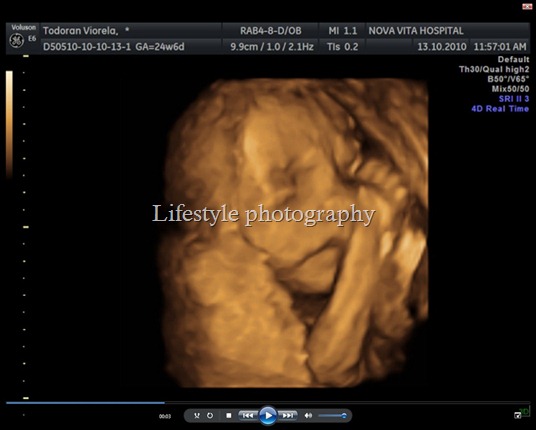Screen dimensions: 536x430
Task: Click the NOVA VITA HOSPITAL label
Action: click(x=416, y=31)
